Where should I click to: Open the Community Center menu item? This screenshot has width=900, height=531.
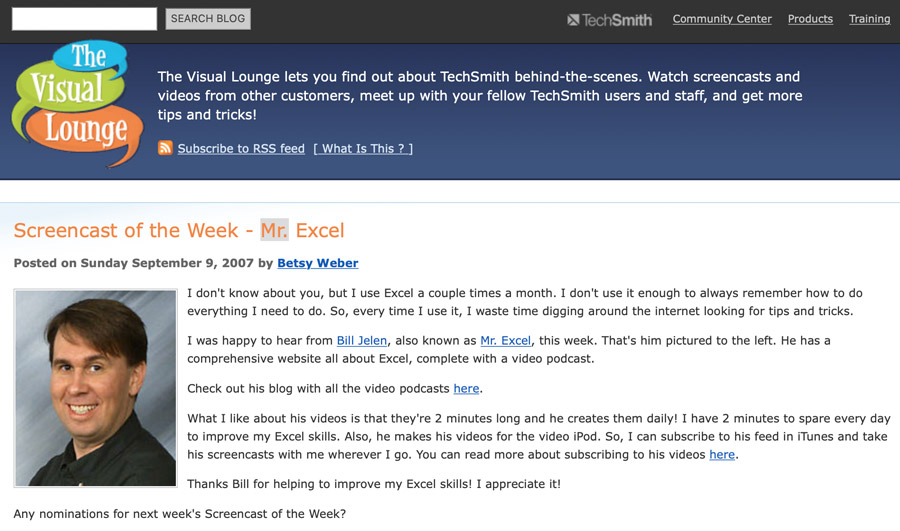tap(722, 19)
